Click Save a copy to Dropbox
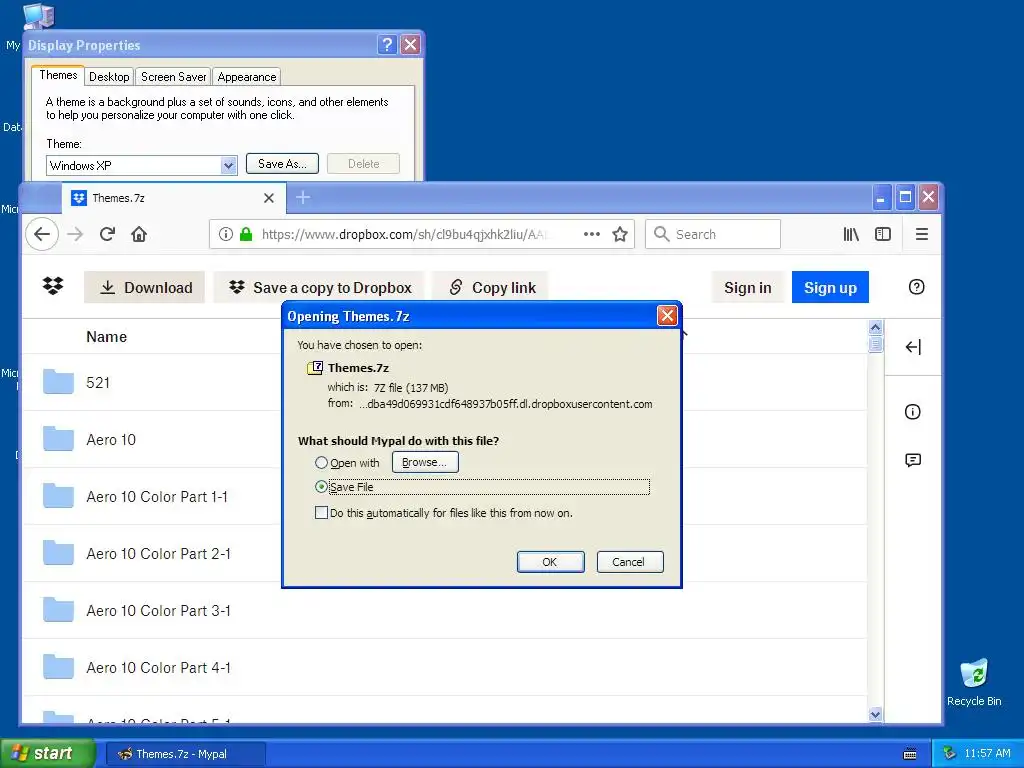The height and width of the screenshot is (768, 1024). pos(319,287)
